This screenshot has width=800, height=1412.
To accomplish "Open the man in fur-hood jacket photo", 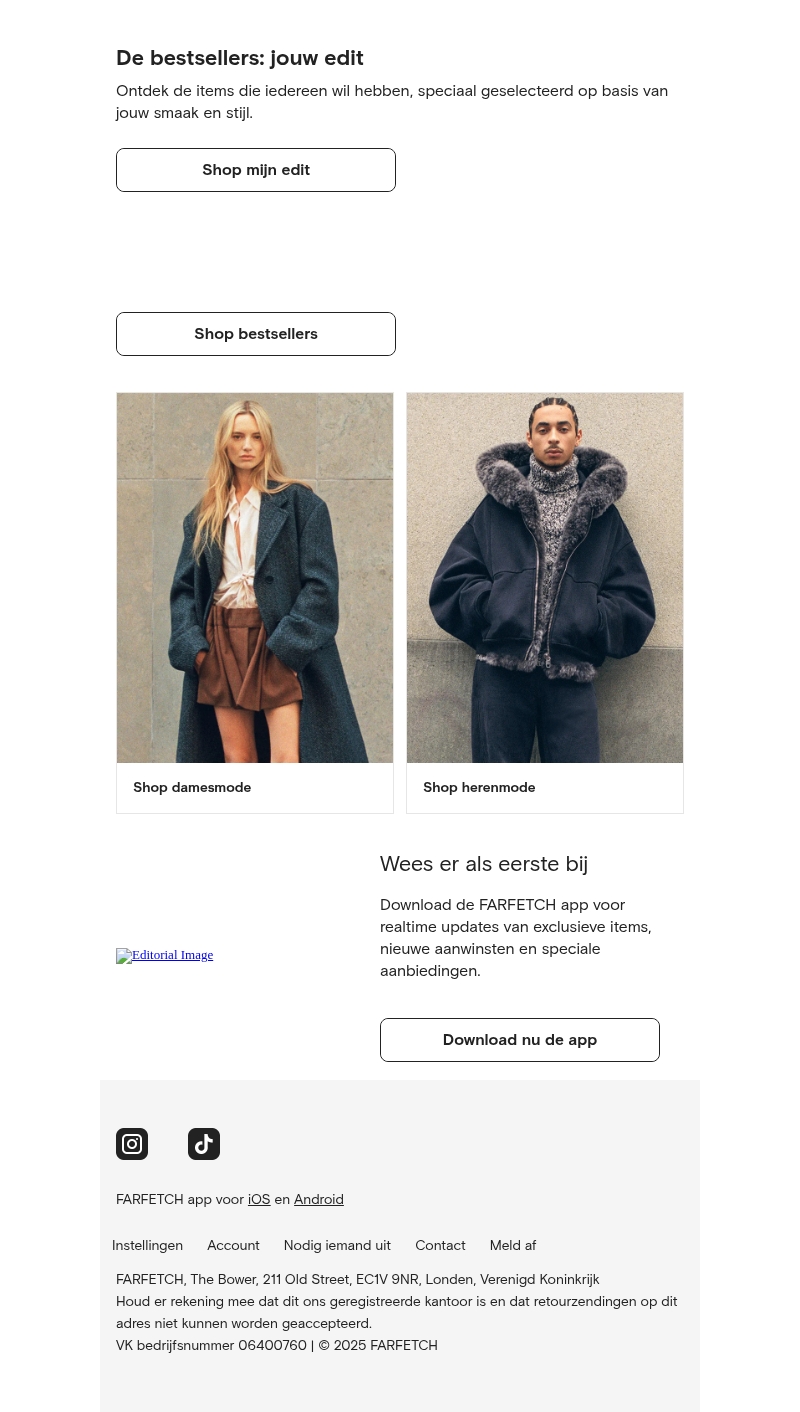I will (545, 578).
